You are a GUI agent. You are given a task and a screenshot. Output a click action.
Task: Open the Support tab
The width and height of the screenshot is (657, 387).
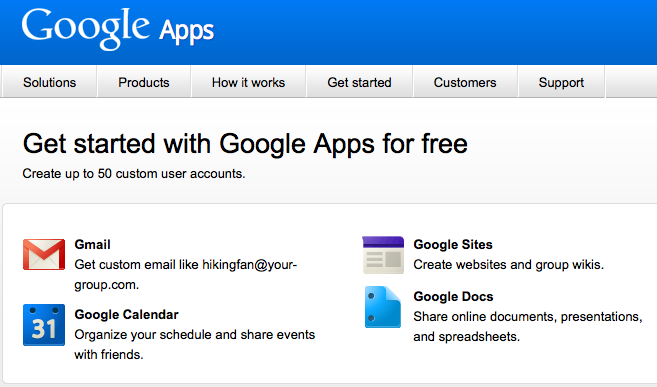point(561,82)
